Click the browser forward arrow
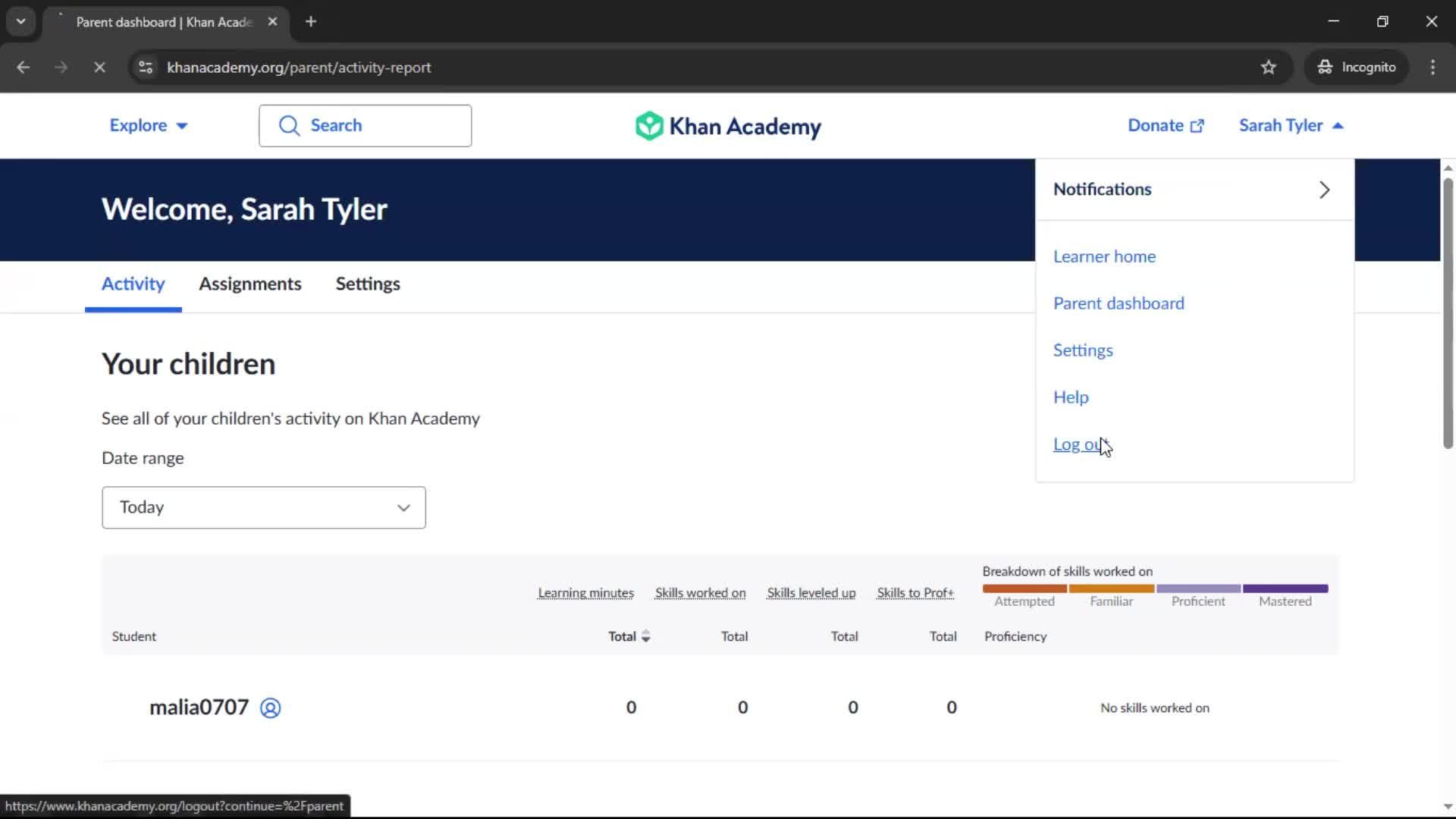1456x819 pixels. [x=61, y=67]
